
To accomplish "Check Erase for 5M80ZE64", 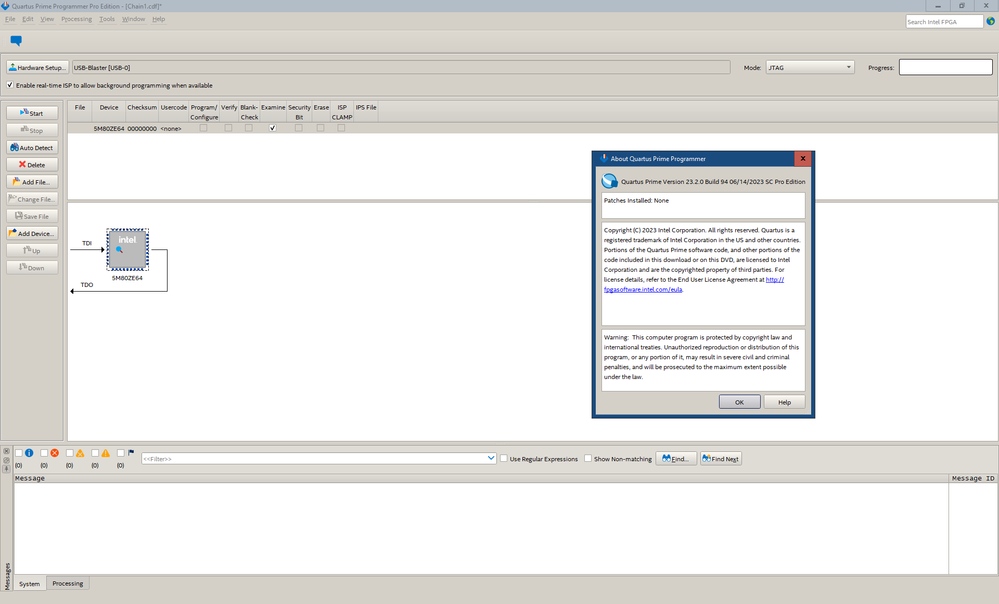I will pyautogui.click(x=320, y=128).
